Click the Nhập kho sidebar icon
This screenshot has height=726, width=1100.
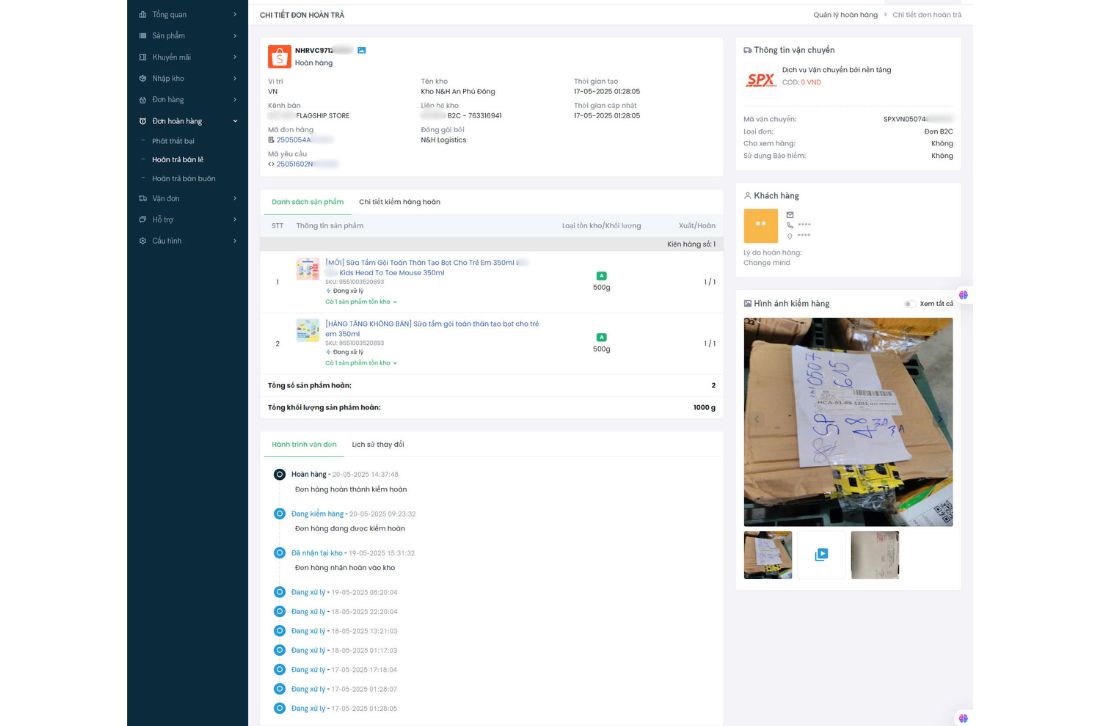coord(143,79)
